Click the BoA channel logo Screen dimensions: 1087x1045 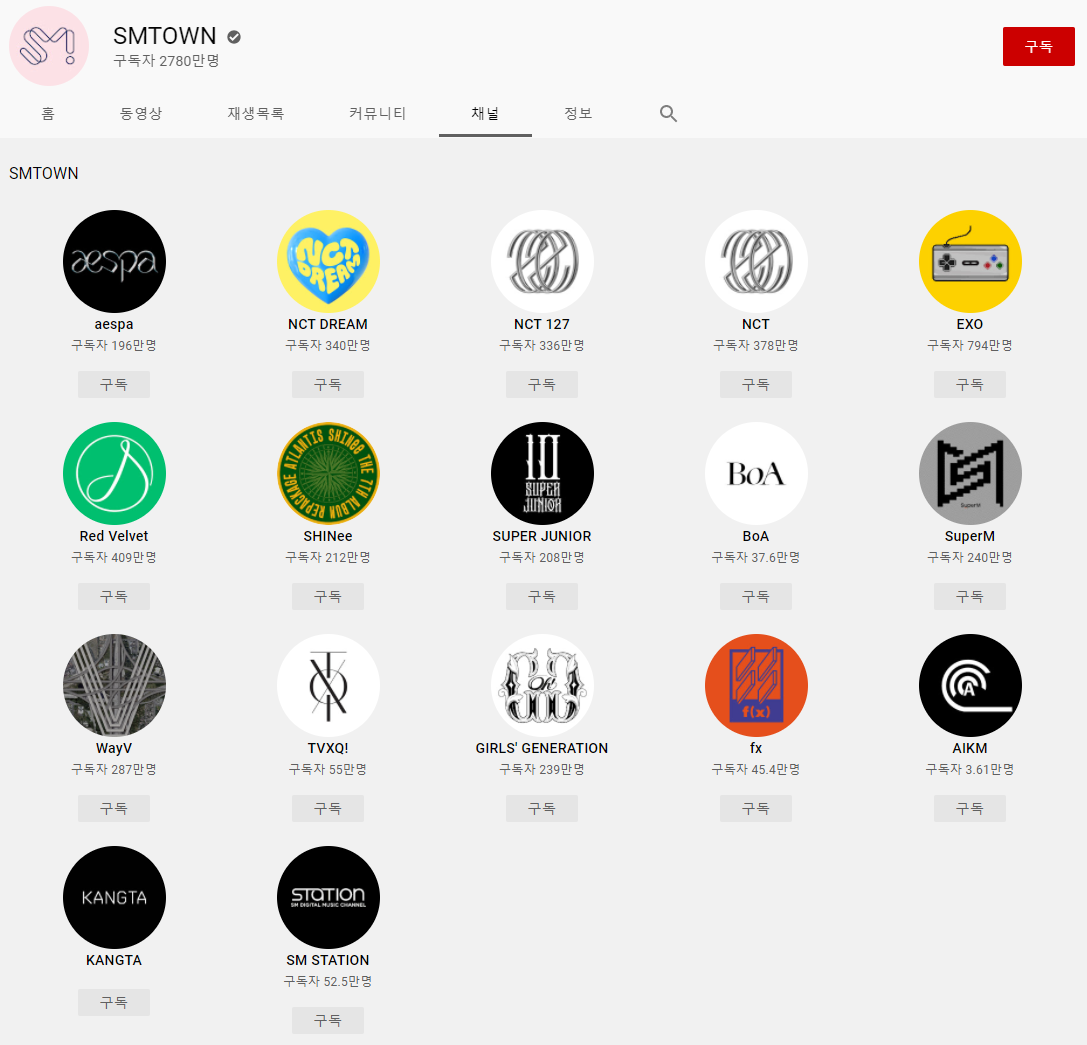point(756,474)
